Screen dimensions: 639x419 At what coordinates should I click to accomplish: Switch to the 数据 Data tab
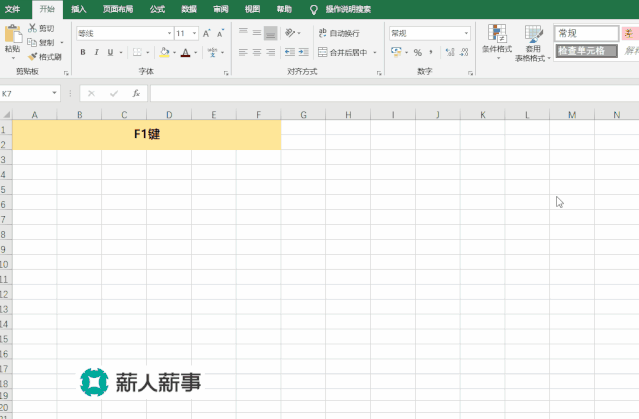pos(189,9)
